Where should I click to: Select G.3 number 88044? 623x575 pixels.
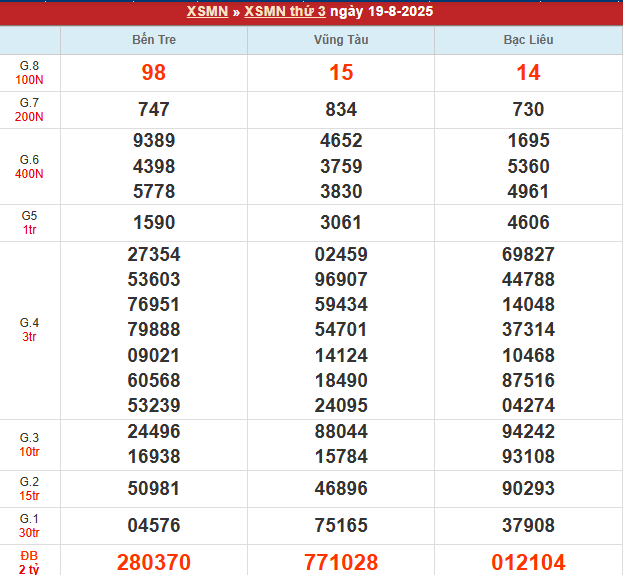(341, 432)
